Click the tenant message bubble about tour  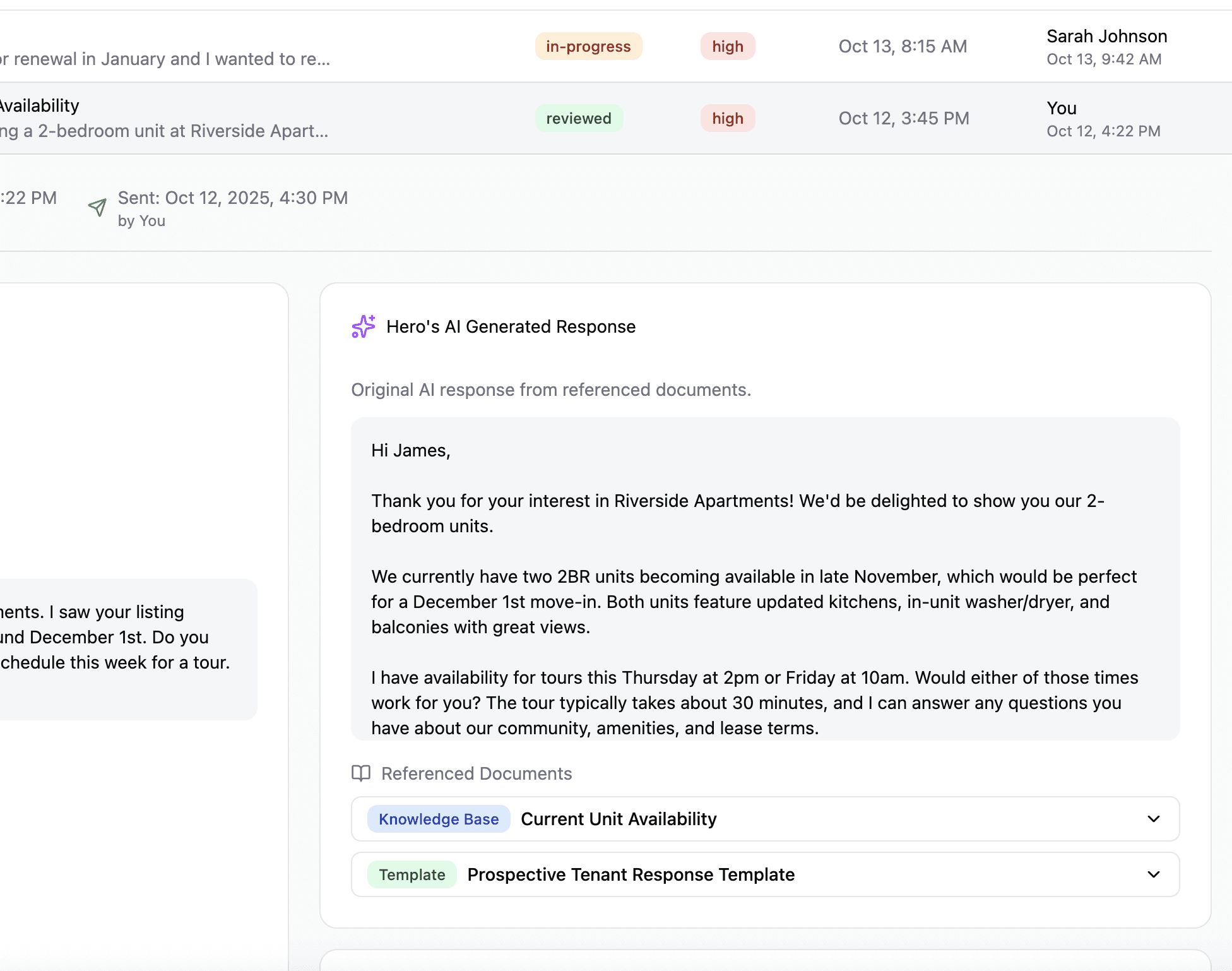126,649
